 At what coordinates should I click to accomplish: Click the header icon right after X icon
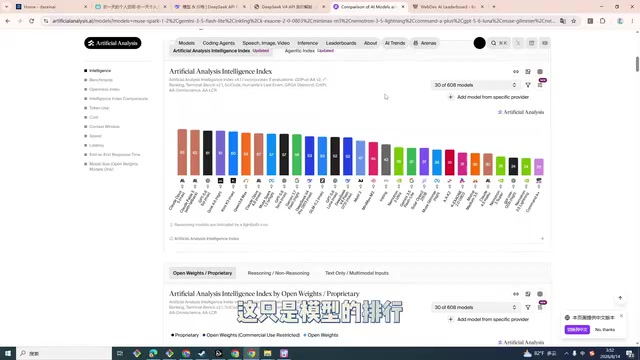tap(531, 43)
